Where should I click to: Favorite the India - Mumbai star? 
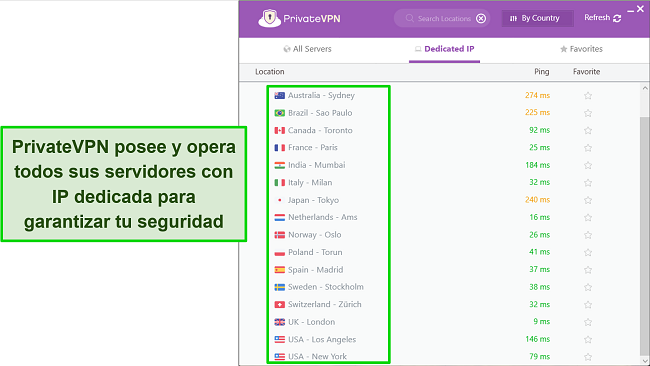point(587,165)
